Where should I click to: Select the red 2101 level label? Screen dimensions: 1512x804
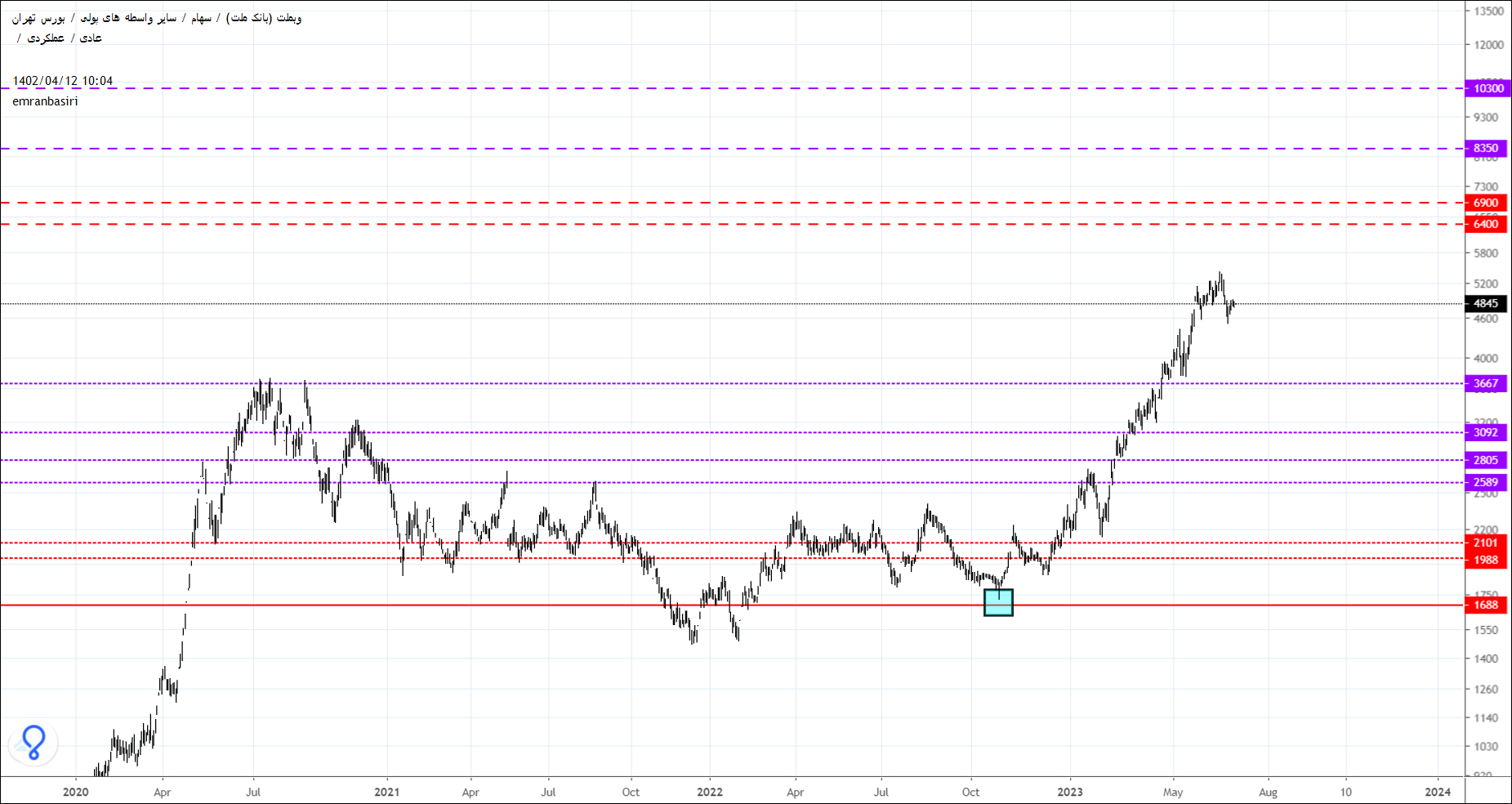pyautogui.click(x=1487, y=543)
